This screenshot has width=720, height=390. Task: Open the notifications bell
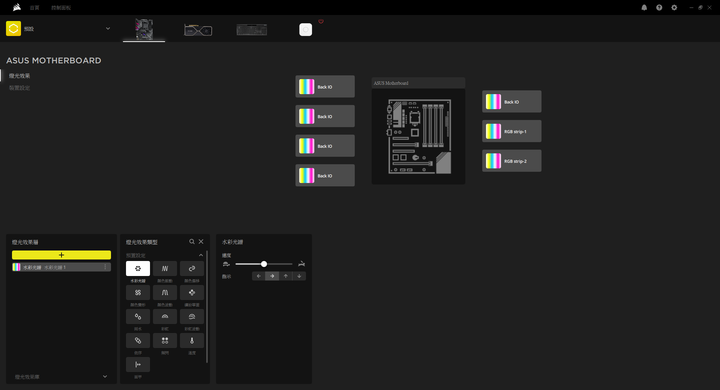point(644,7)
